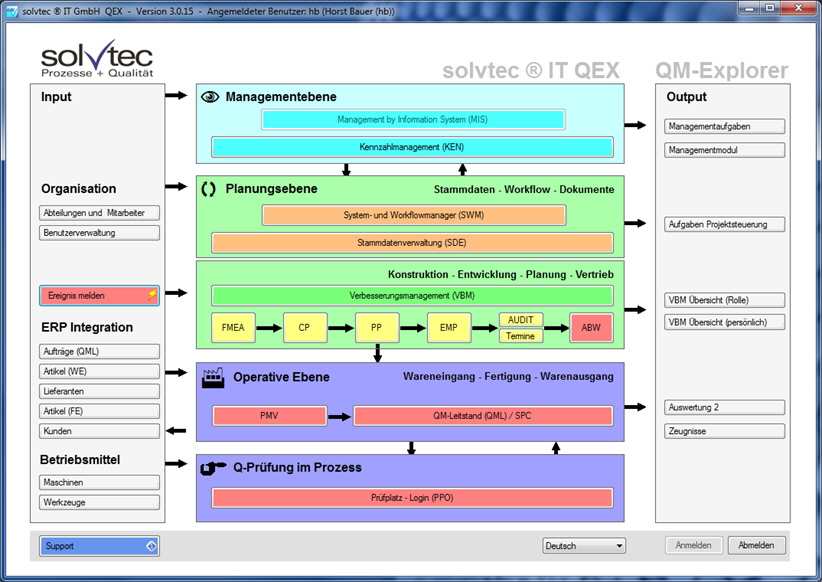
Task: Open Management by Information System (MIS)
Action: [x=413, y=120]
